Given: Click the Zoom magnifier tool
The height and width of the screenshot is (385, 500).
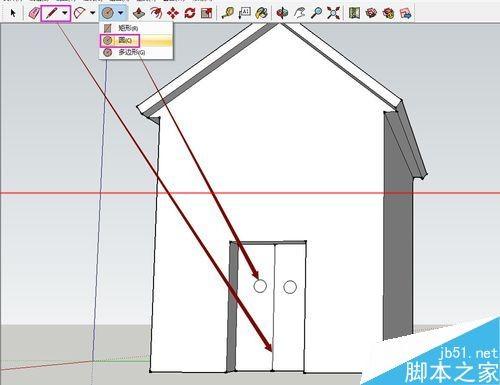Looking at the screenshot, I should pyautogui.click(x=316, y=13).
